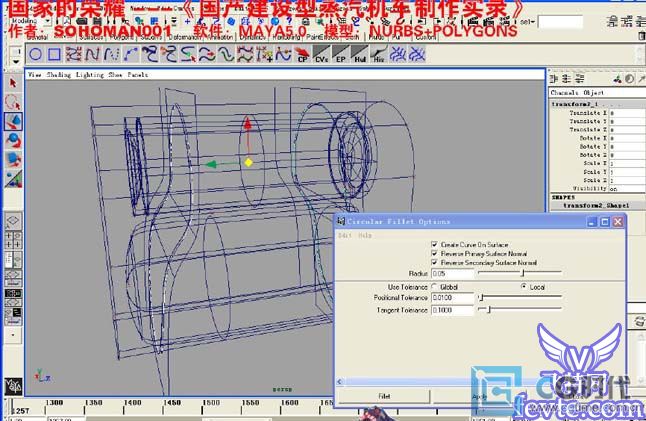This screenshot has height=421, width=646.
Task: Click the Smooth Curve shelf icon
Action: 226,54
